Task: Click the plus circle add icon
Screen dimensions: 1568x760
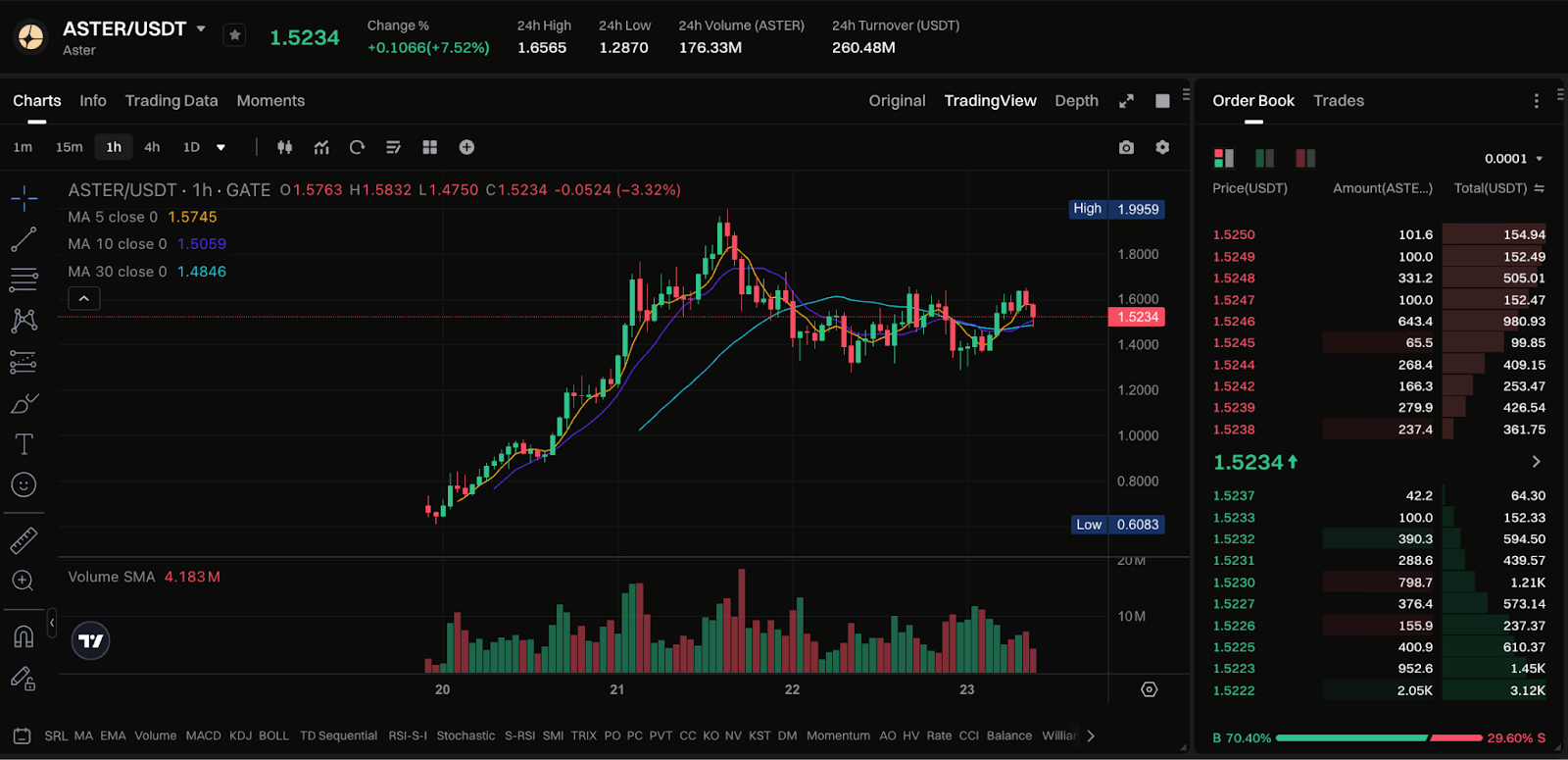Action: (x=466, y=147)
